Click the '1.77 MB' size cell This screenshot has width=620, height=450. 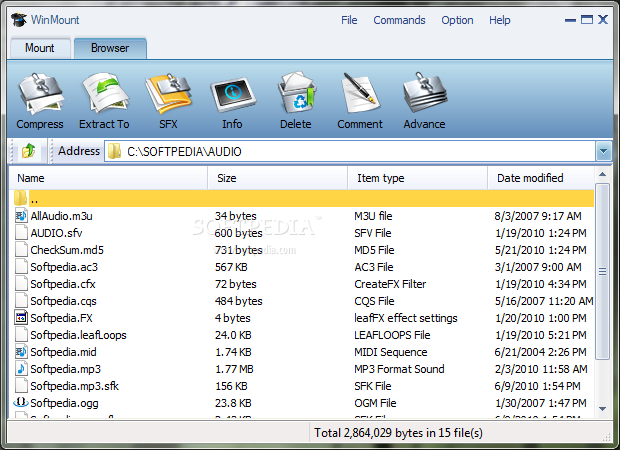pos(234,369)
